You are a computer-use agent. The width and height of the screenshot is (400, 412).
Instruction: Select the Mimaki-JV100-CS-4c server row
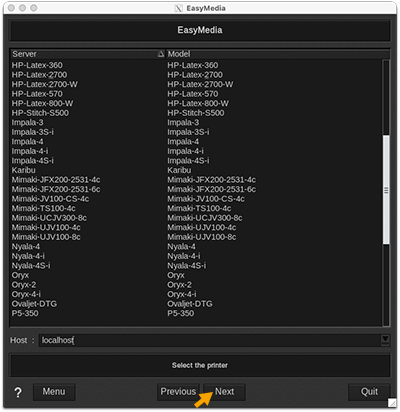50,199
